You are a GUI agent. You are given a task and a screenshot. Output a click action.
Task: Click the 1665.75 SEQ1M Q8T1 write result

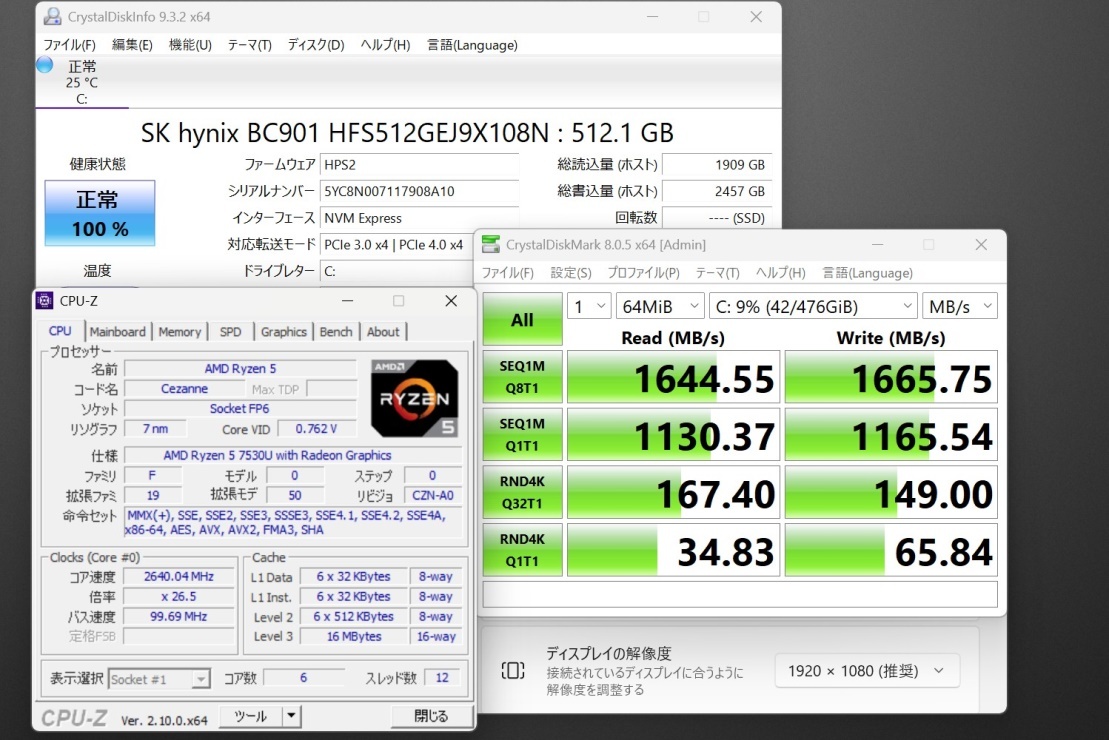[x=891, y=377]
